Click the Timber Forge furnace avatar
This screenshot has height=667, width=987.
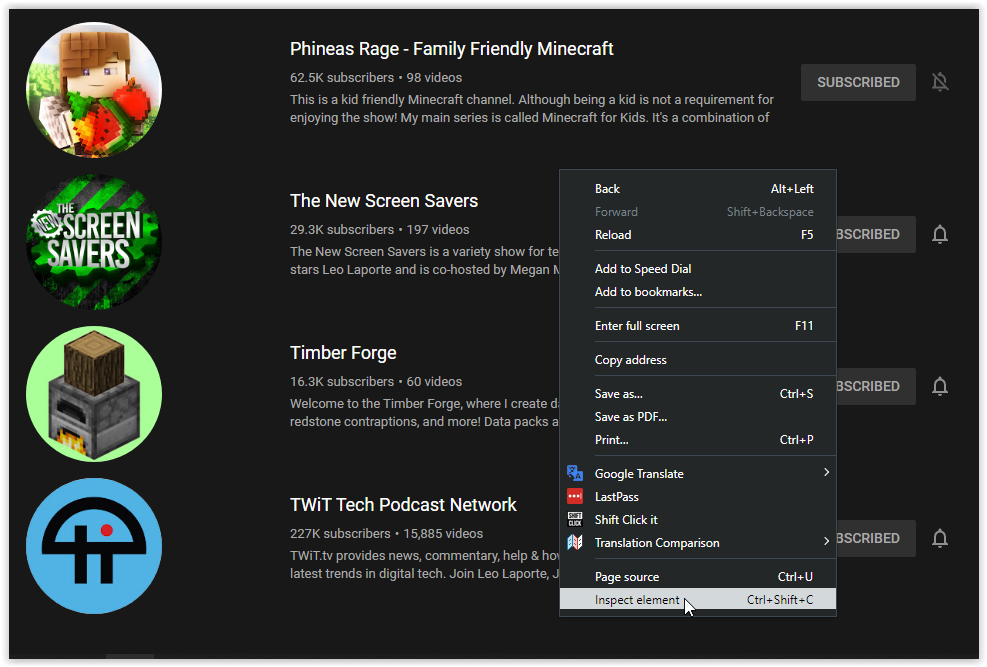[93, 393]
